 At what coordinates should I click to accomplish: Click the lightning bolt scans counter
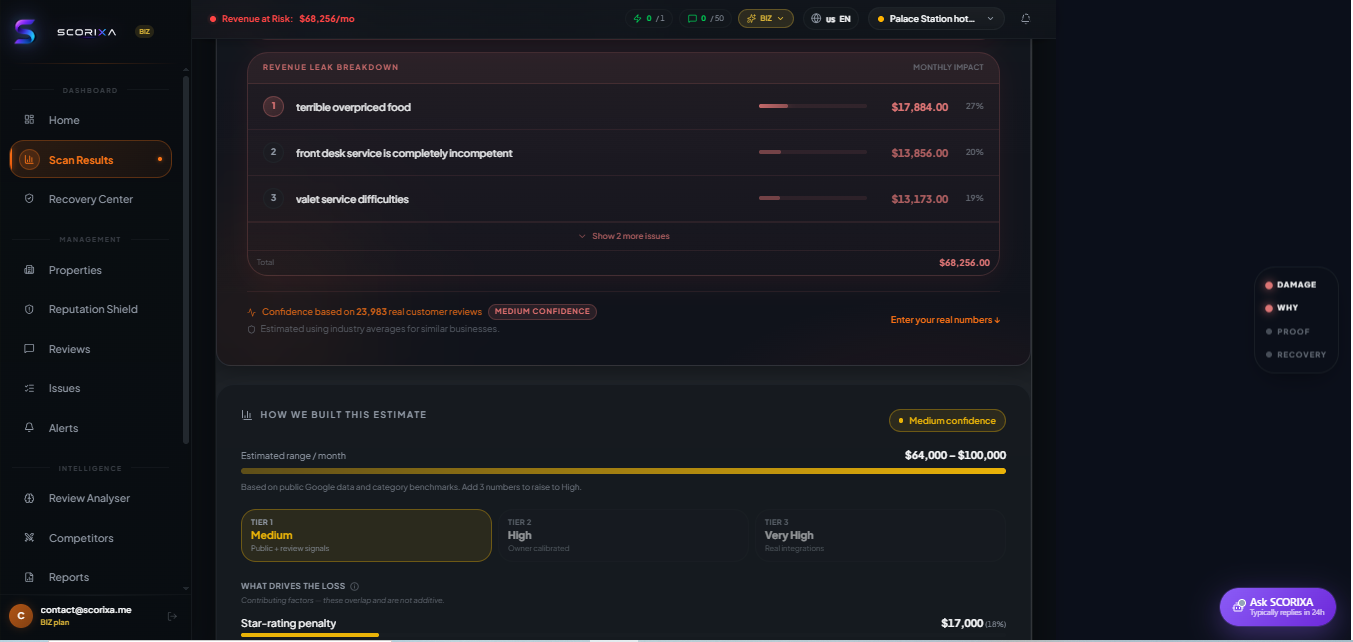(x=649, y=18)
